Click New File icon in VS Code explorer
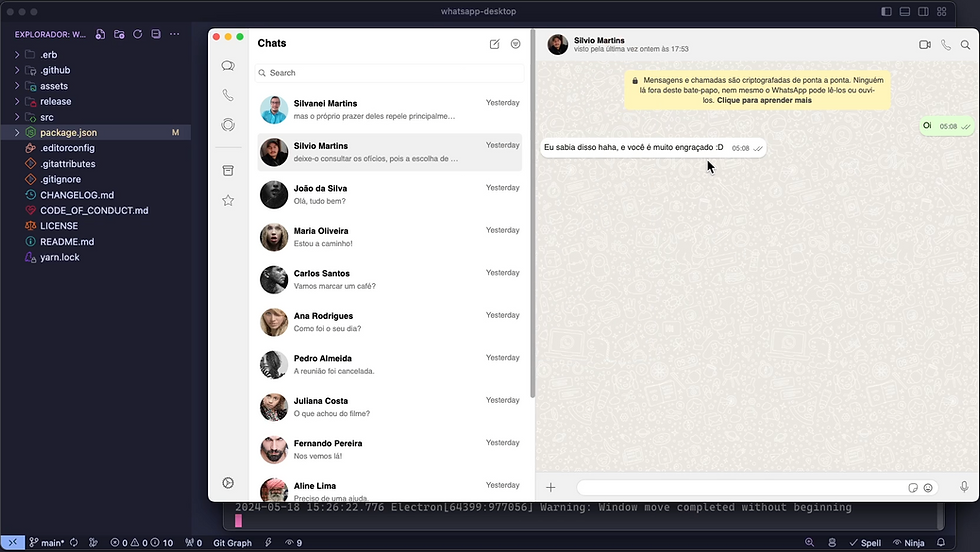Viewport: 980px width, 552px height. pos(100,34)
